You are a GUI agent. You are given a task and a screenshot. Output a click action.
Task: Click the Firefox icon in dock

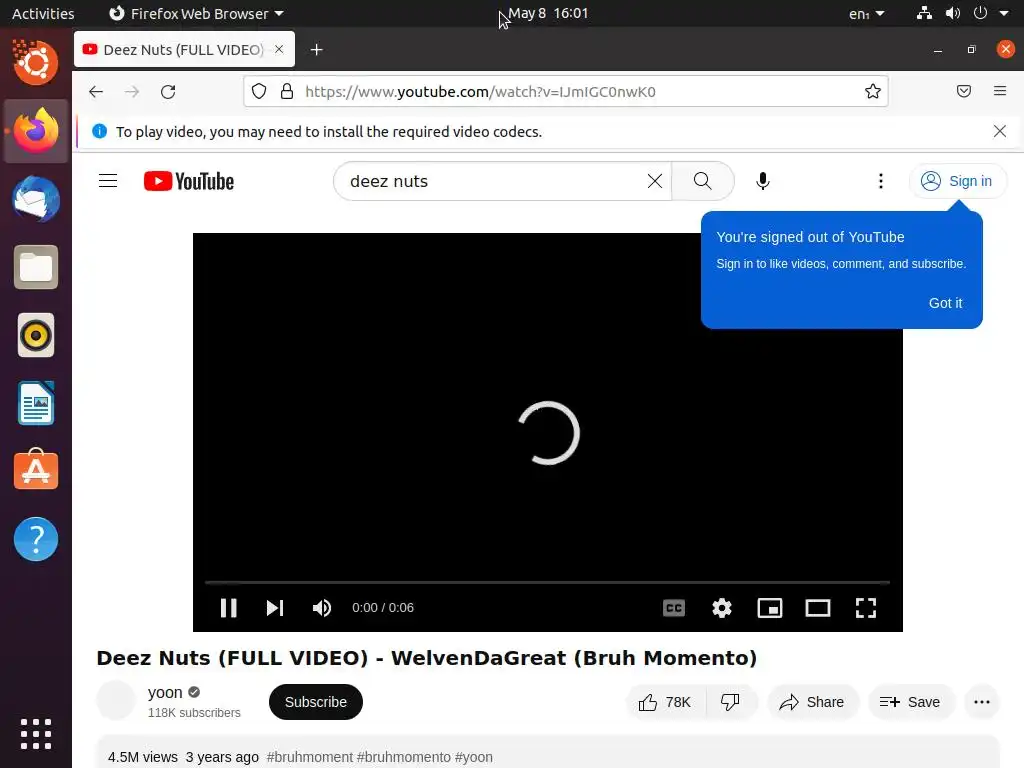click(36, 131)
